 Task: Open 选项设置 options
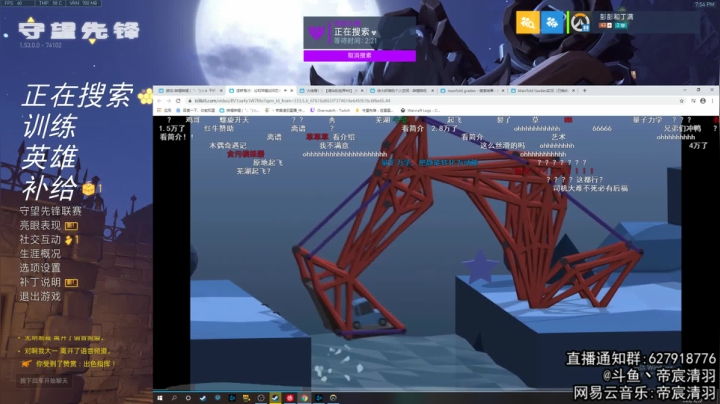(x=40, y=268)
